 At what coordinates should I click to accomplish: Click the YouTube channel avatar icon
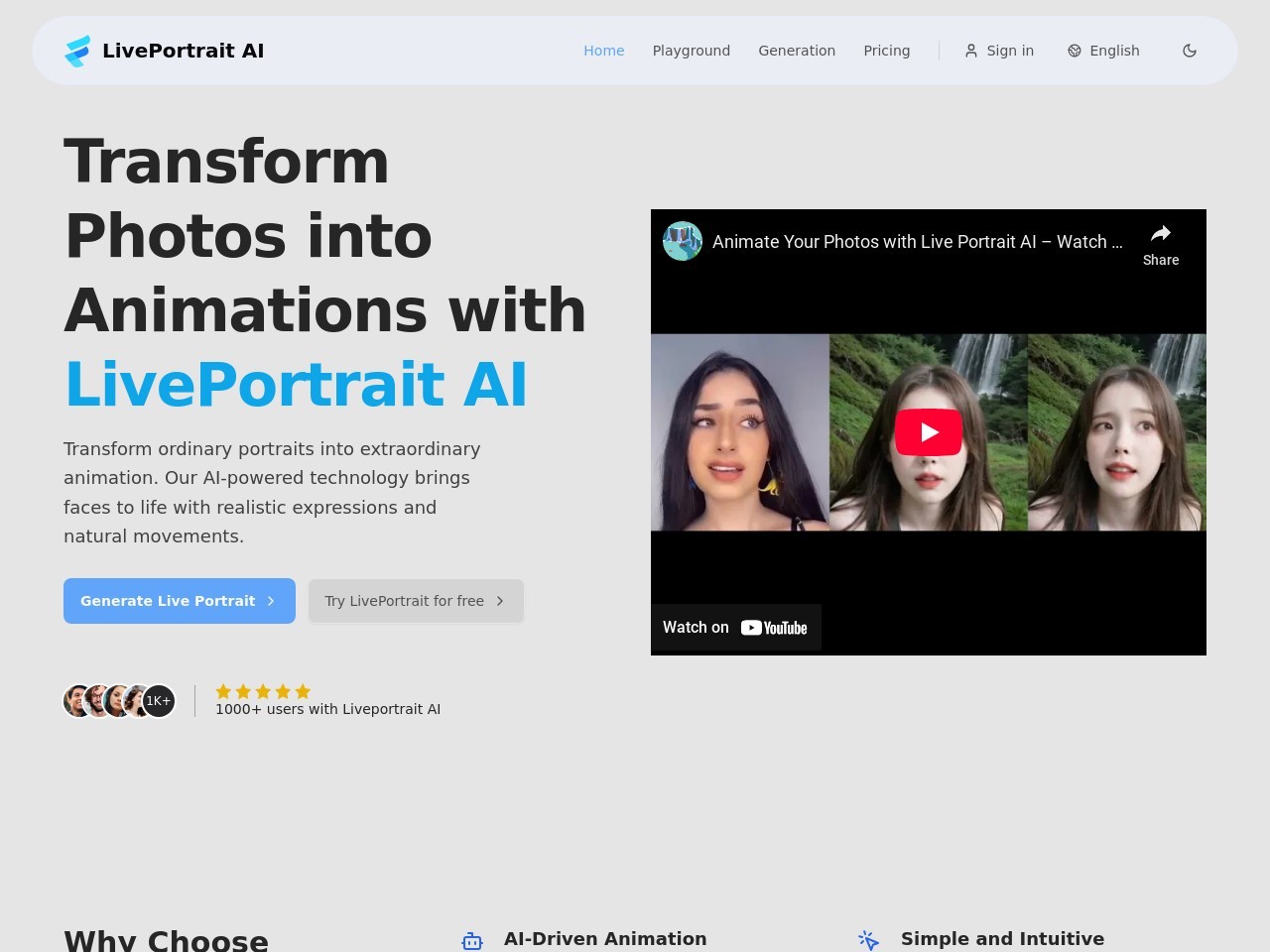point(683,241)
